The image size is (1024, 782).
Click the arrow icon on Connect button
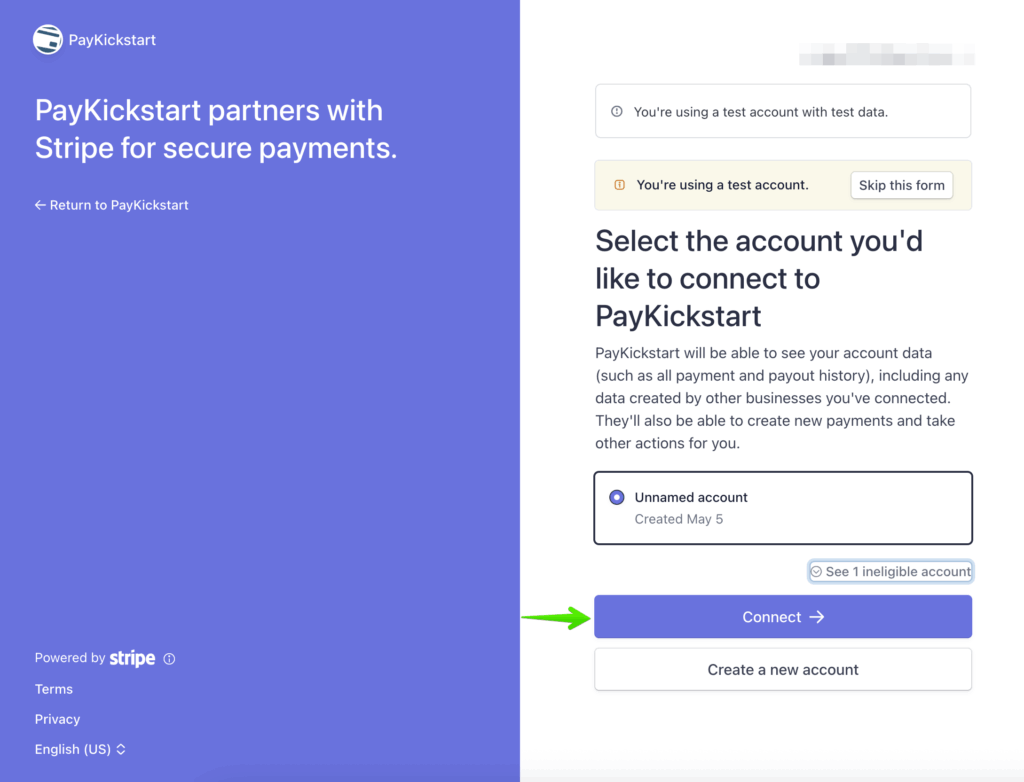817,617
